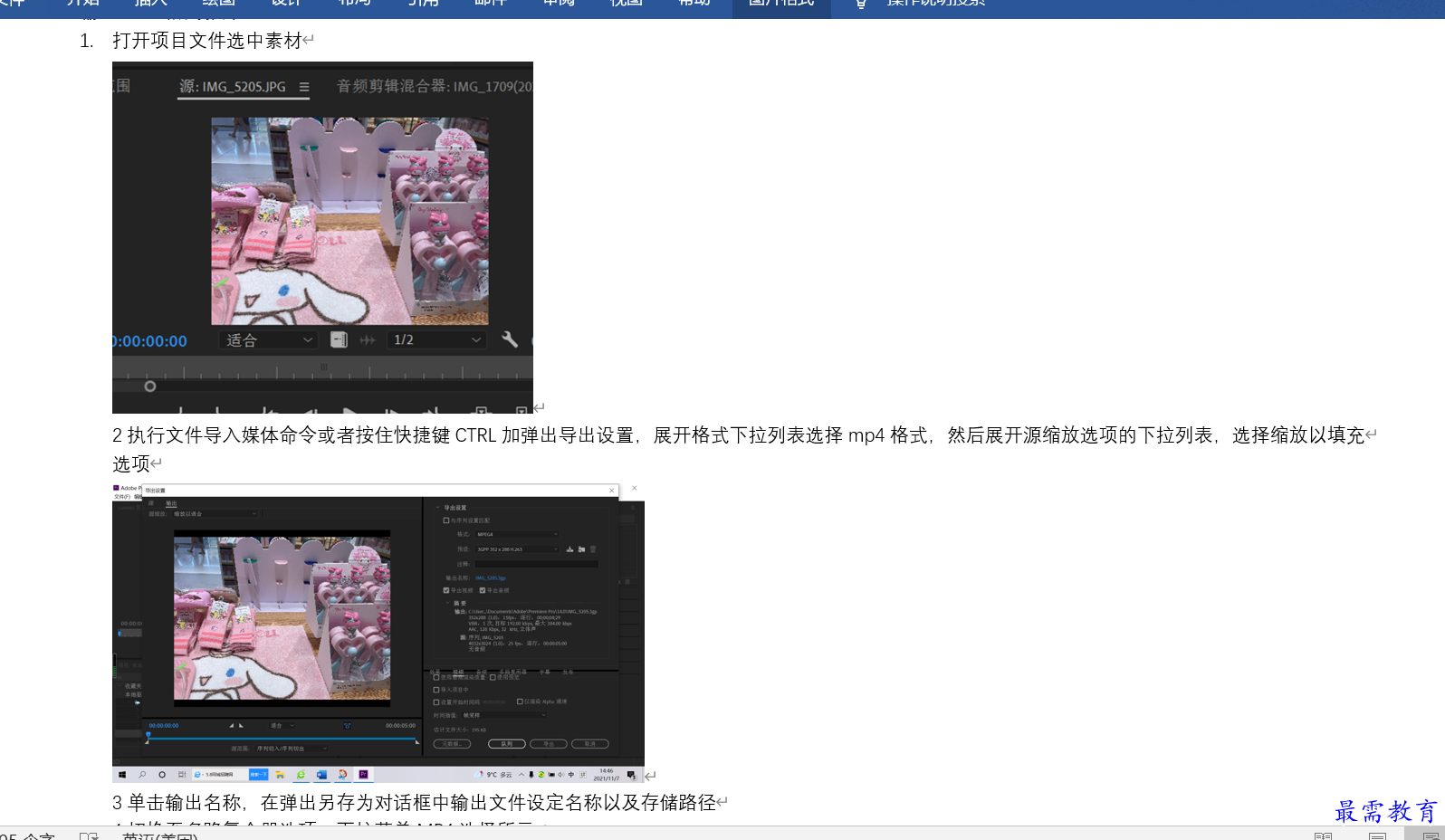
Task: Switch to the 输出 tab in export dialog
Action: pyautogui.click(x=171, y=503)
